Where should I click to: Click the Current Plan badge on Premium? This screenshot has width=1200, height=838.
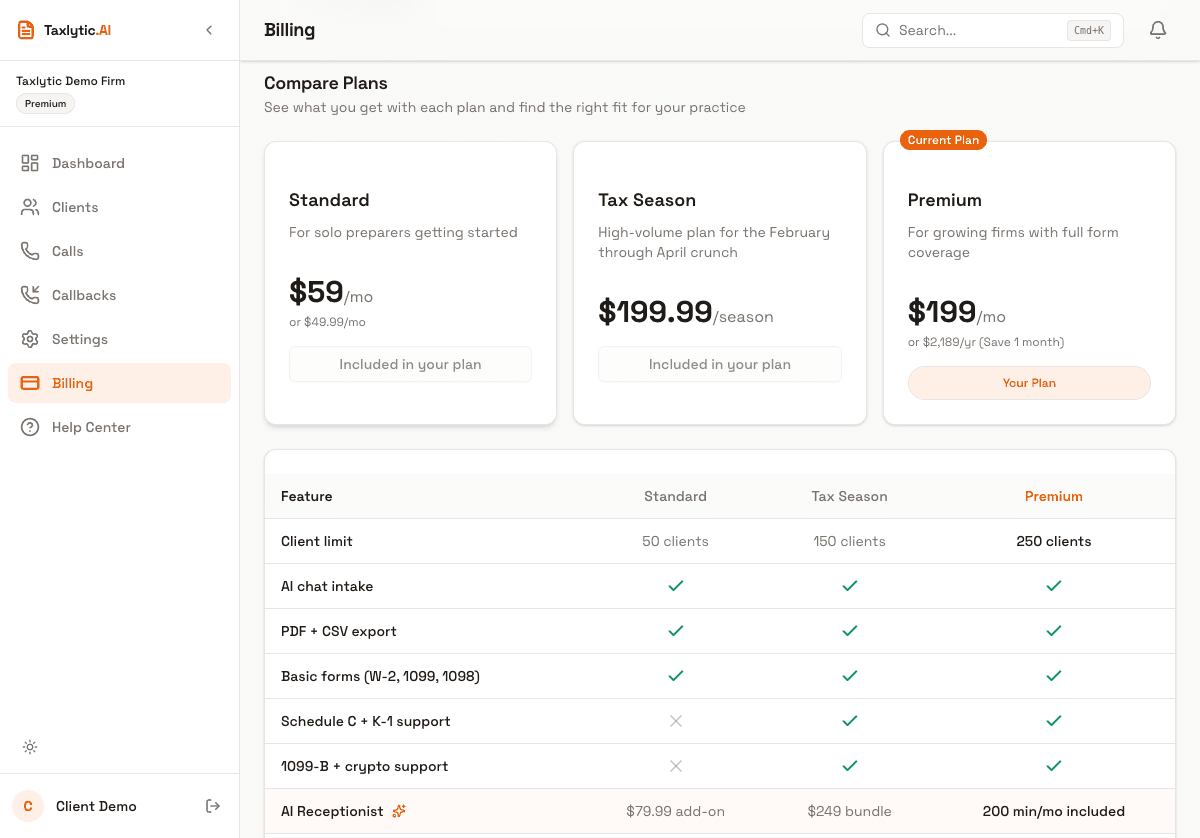pyautogui.click(x=942, y=140)
